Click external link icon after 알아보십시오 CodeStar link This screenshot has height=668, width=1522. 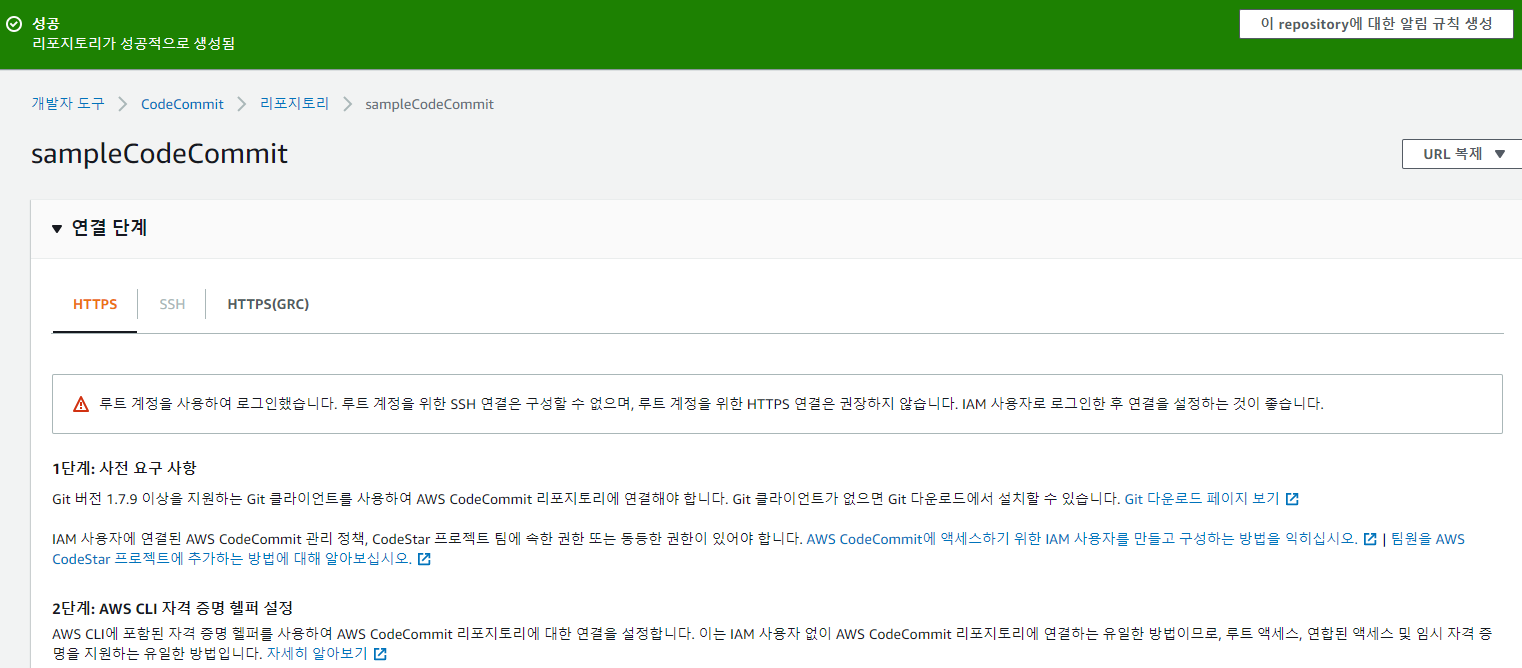424,559
